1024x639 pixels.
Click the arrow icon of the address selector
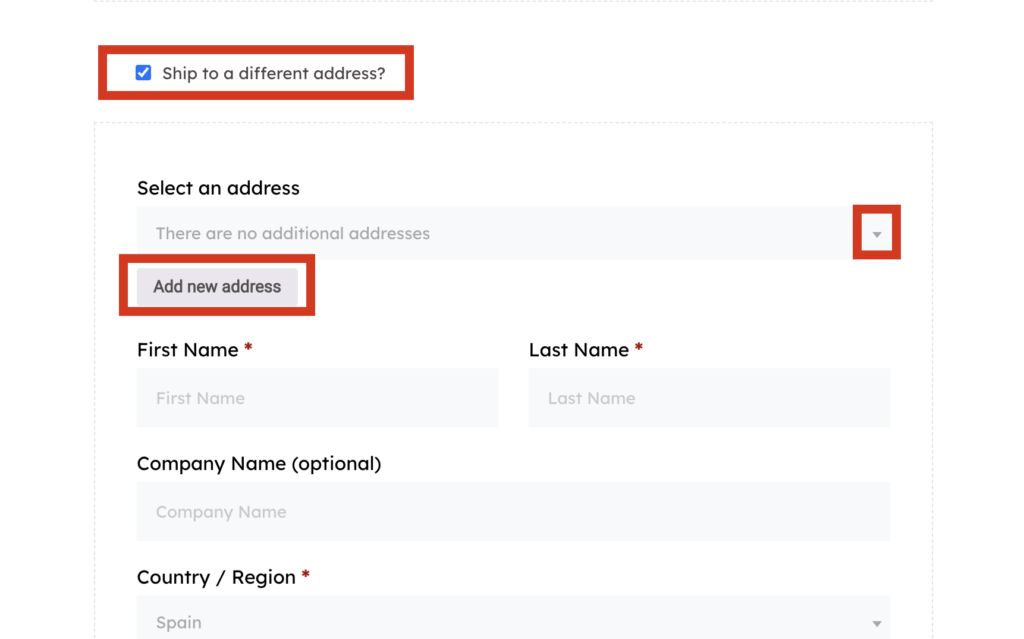876,234
